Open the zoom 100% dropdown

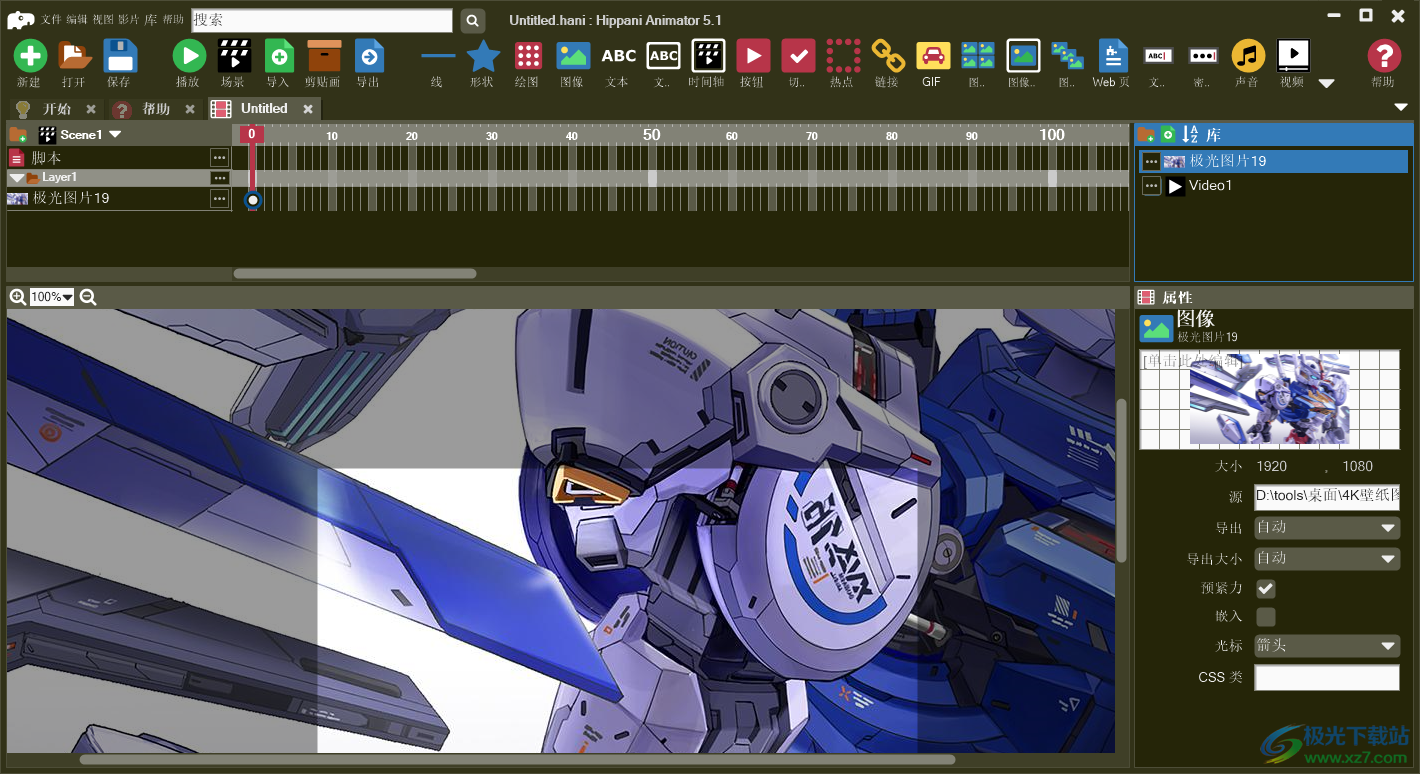coord(52,297)
